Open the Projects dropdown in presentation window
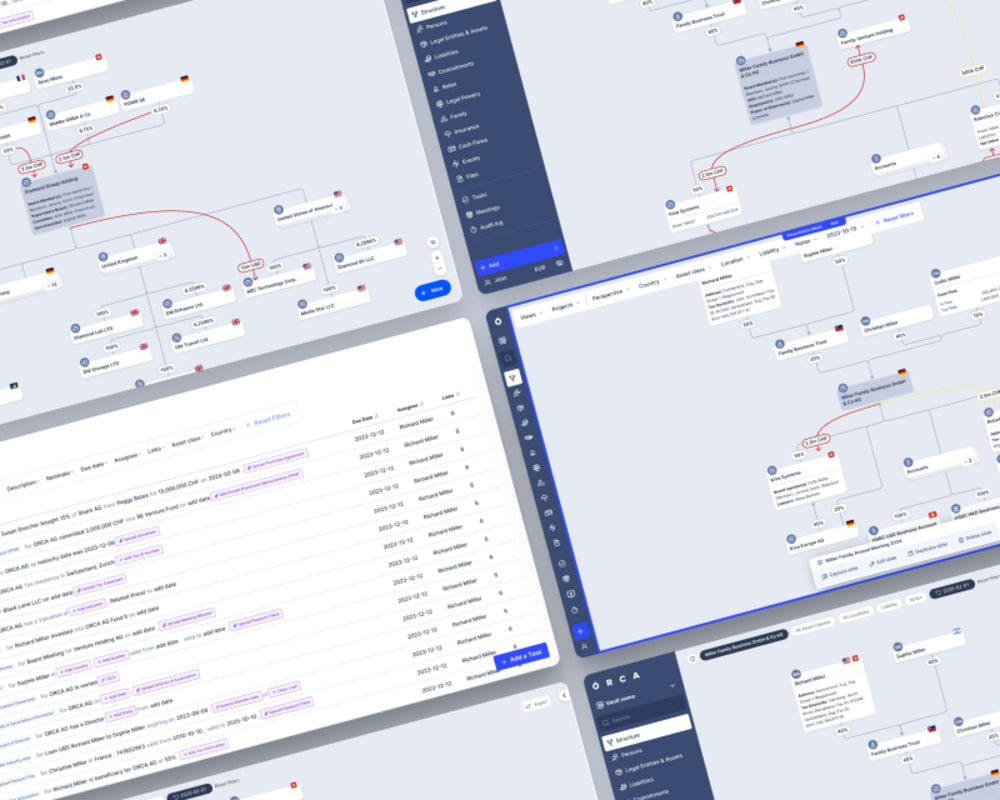Screen dimensions: 1000x800 tap(564, 307)
